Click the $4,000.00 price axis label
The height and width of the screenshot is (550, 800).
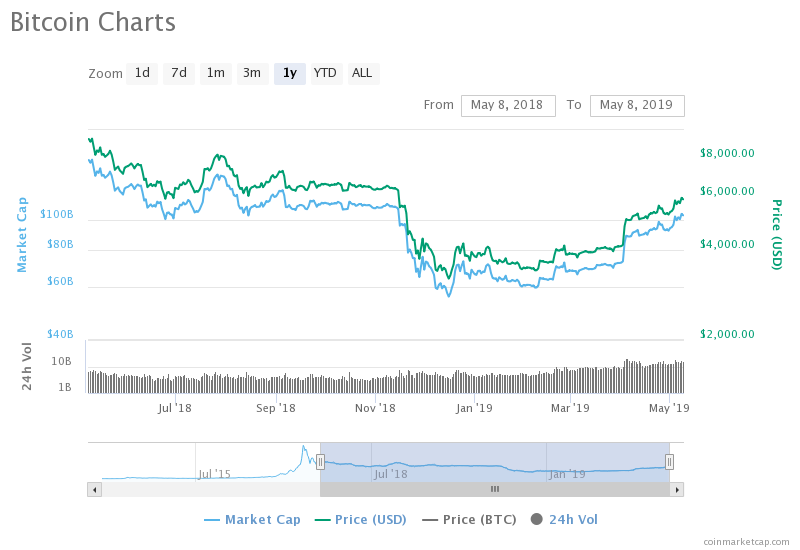[727, 244]
